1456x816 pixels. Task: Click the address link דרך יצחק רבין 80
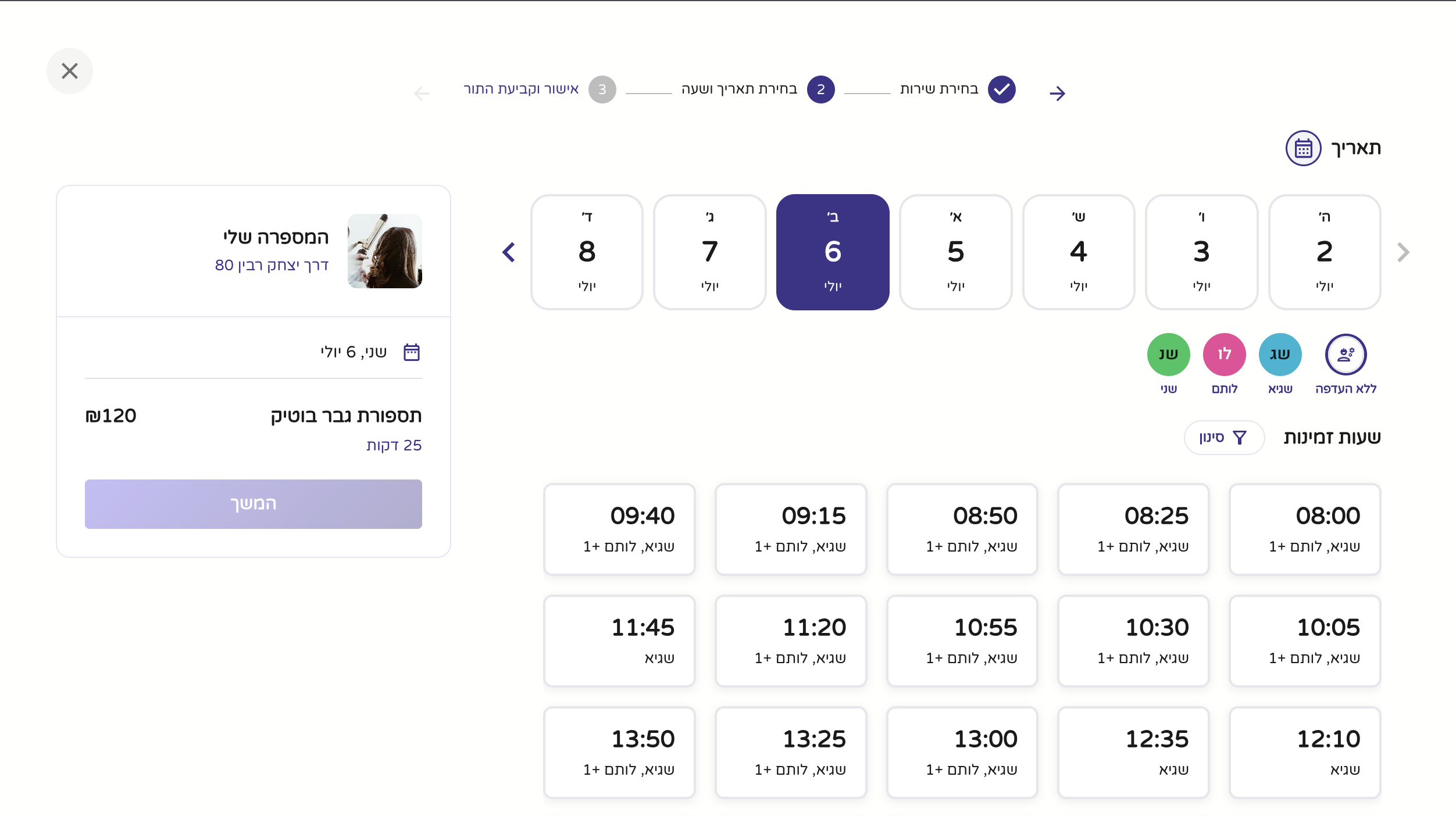(272, 265)
